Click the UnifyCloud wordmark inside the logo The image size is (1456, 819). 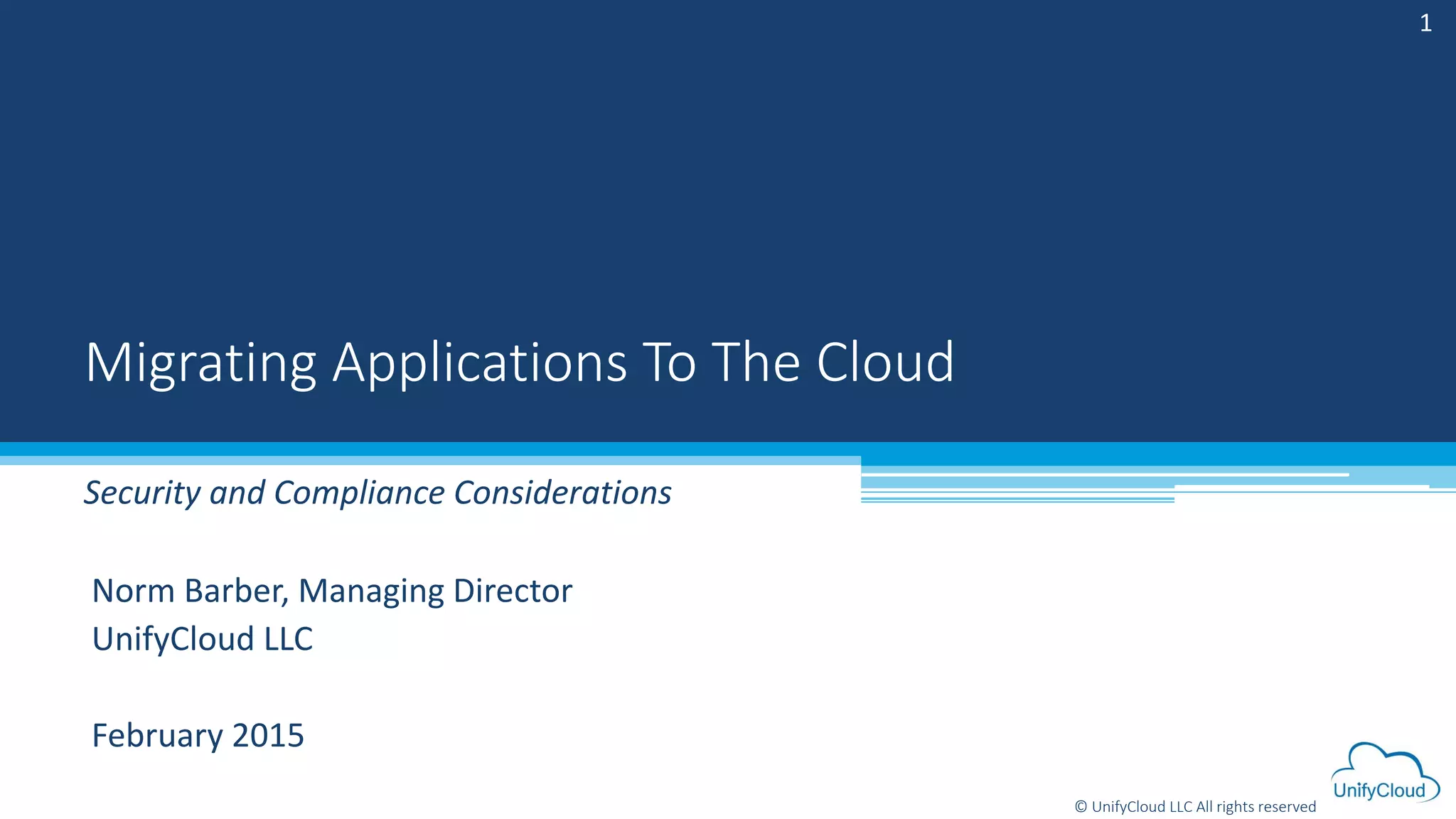(x=1379, y=791)
